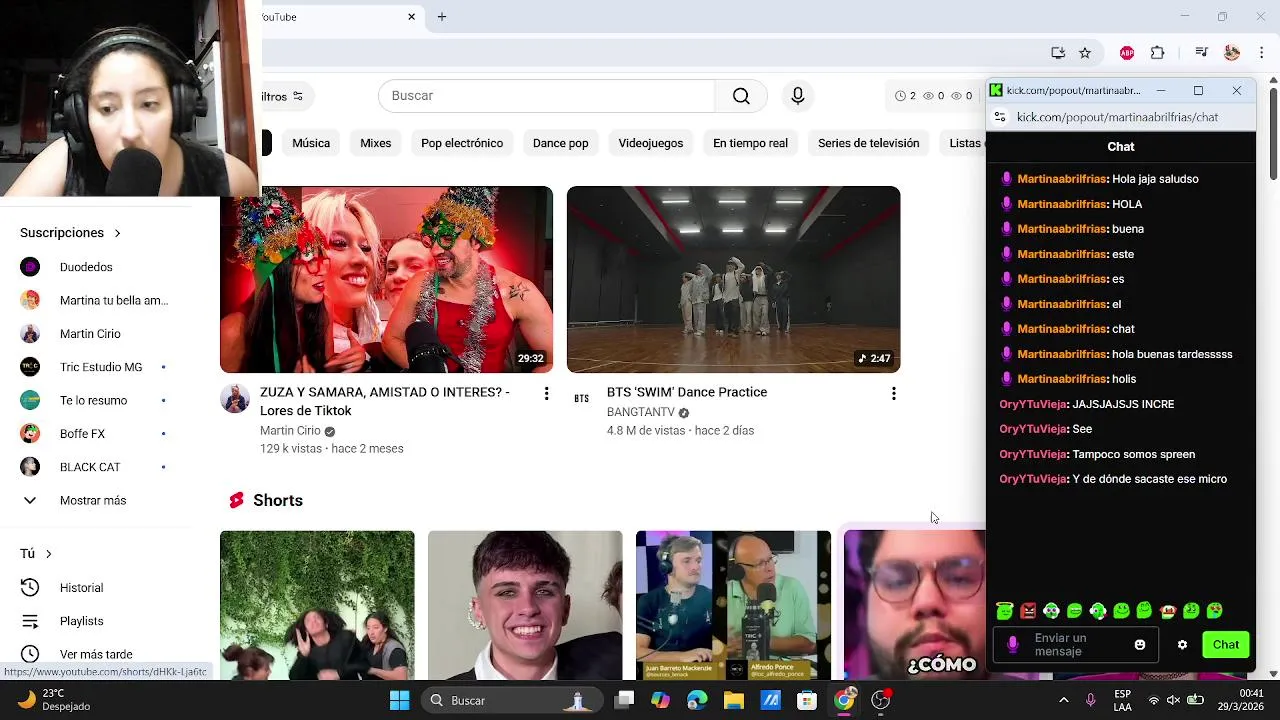The image size is (1280, 720).
Task: Click the muted volume tray icon
Action: (1174, 700)
